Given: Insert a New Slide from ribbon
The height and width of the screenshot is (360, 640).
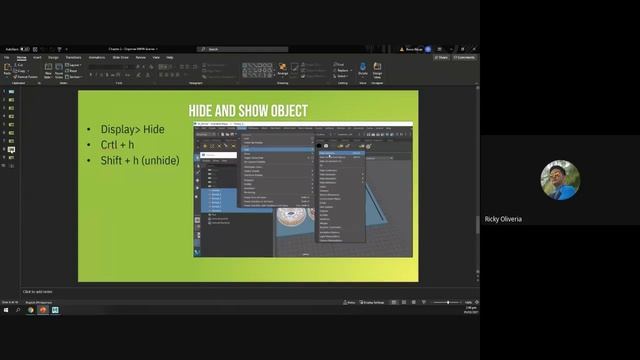Looking at the screenshot, I should pyautogui.click(x=48, y=71).
